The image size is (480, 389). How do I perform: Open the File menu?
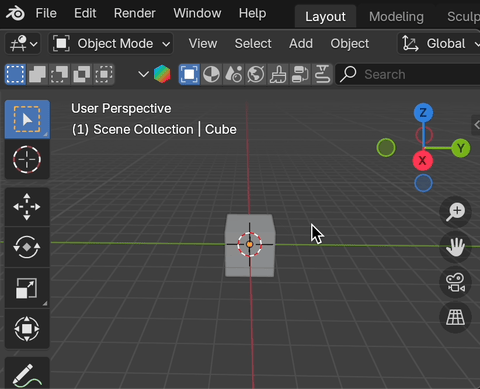click(46, 13)
